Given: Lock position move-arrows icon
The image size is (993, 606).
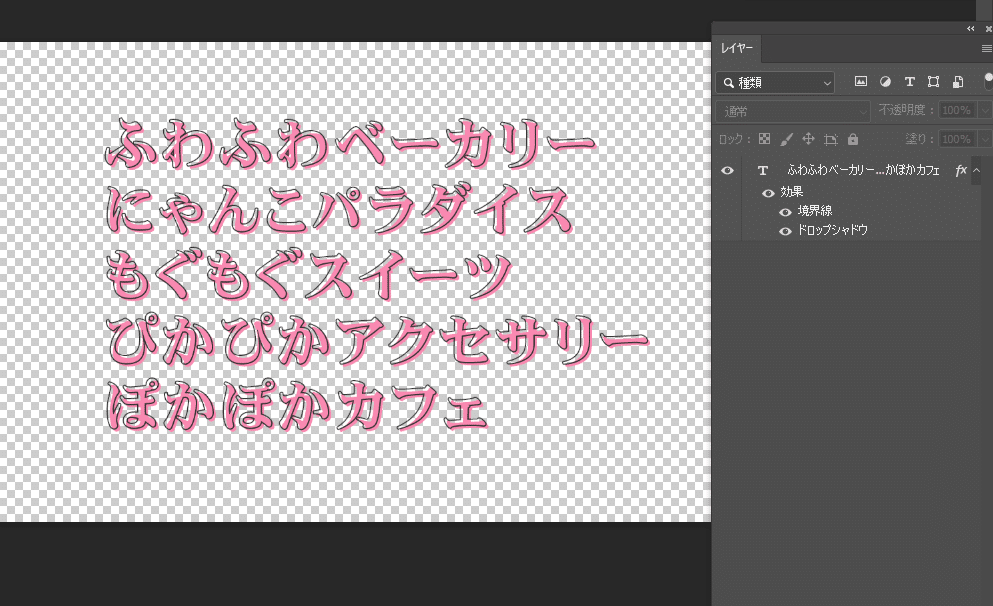Looking at the screenshot, I should (x=808, y=139).
